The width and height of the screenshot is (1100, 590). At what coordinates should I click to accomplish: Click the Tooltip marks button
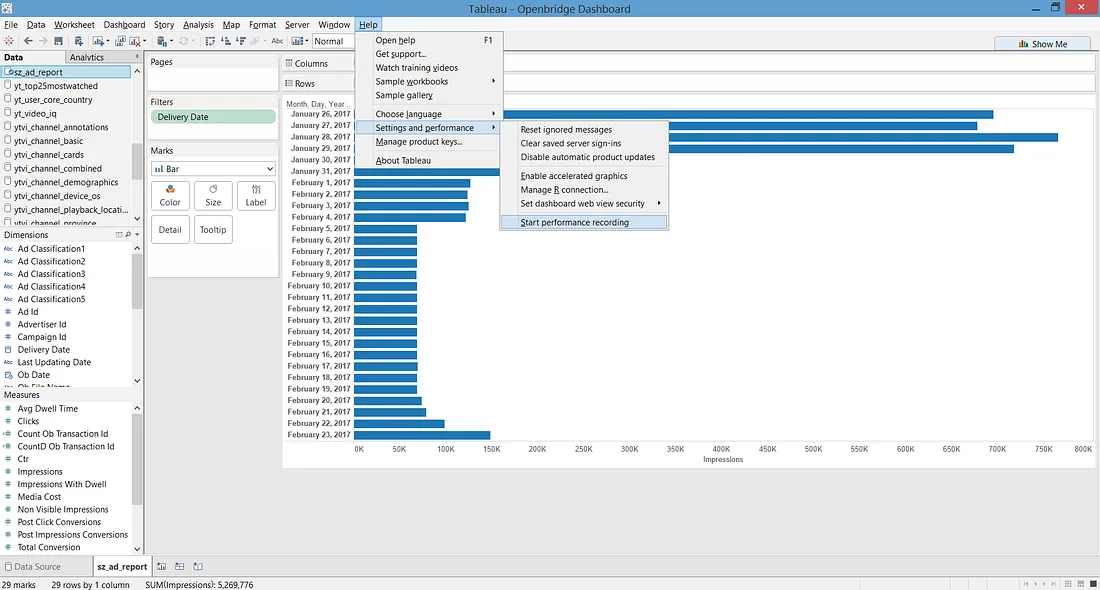(x=213, y=229)
